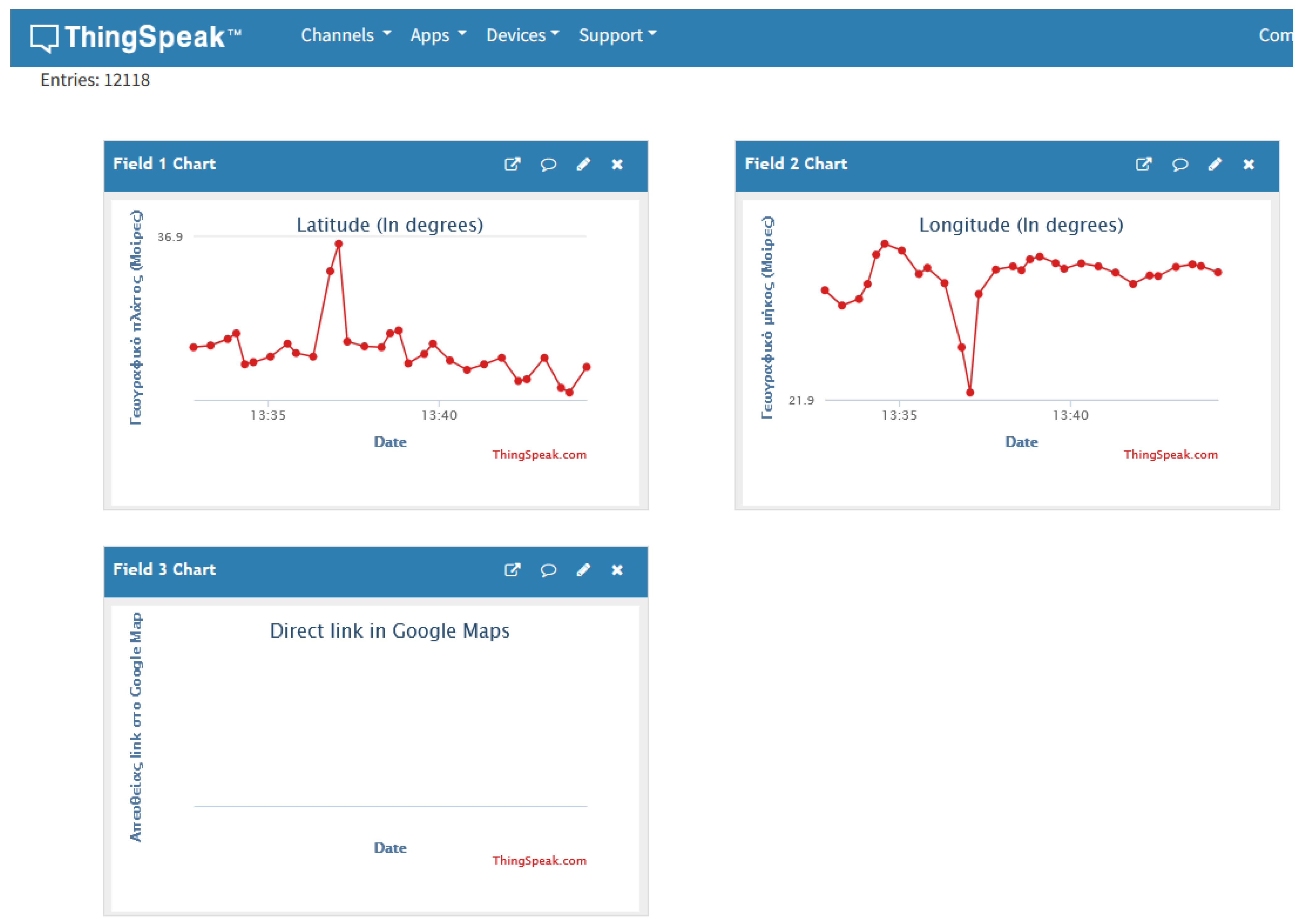Remove Field 1 Chart with X icon

click(x=617, y=164)
